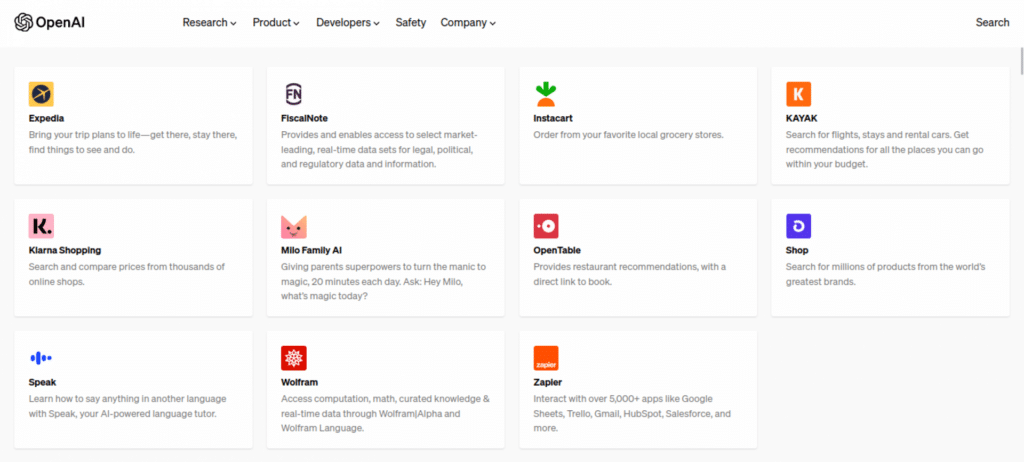Click the Wolfram plugin title
This screenshot has height=462, width=1024.
click(300, 382)
